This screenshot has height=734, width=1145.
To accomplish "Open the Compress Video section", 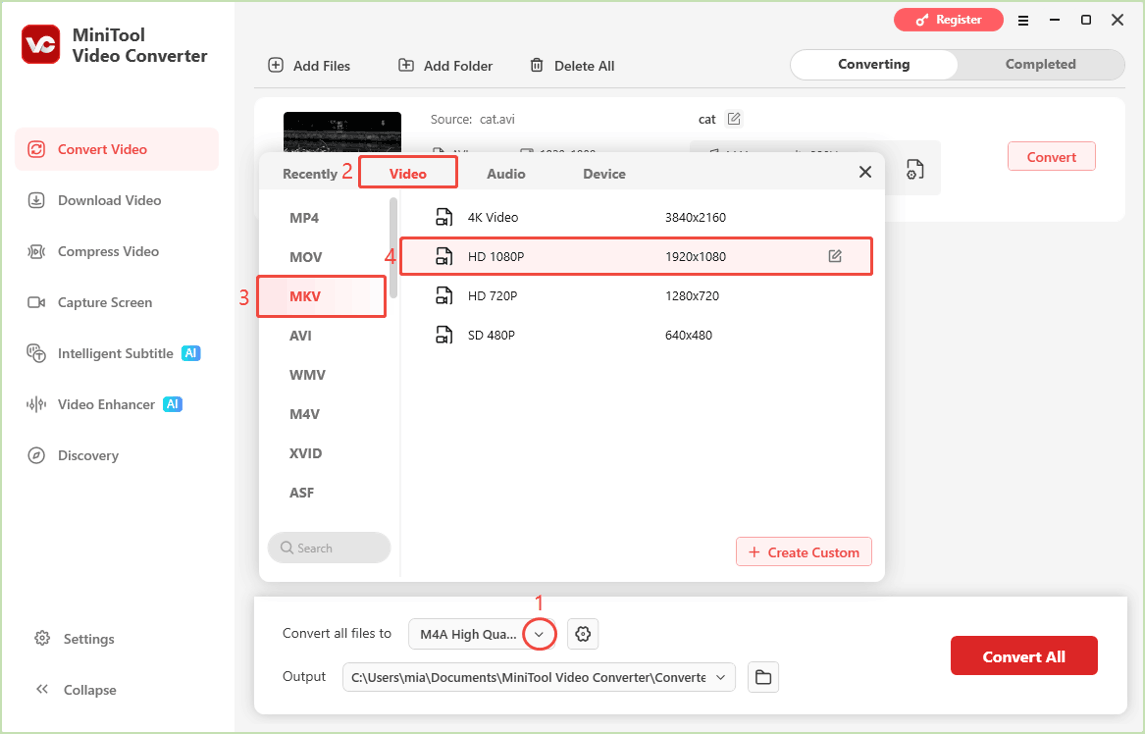I will pos(93,251).
